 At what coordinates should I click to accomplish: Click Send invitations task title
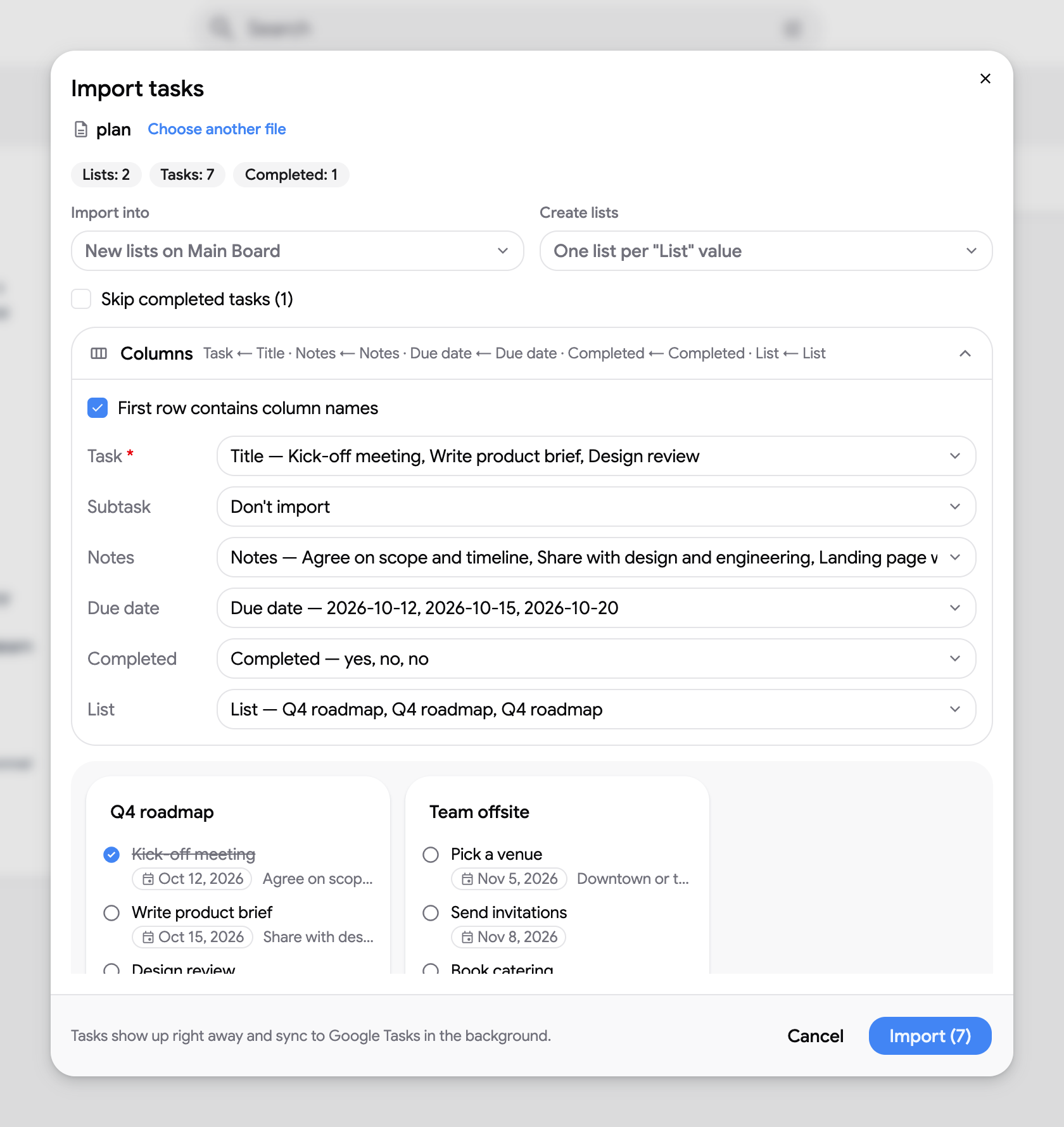coord(509,912)
